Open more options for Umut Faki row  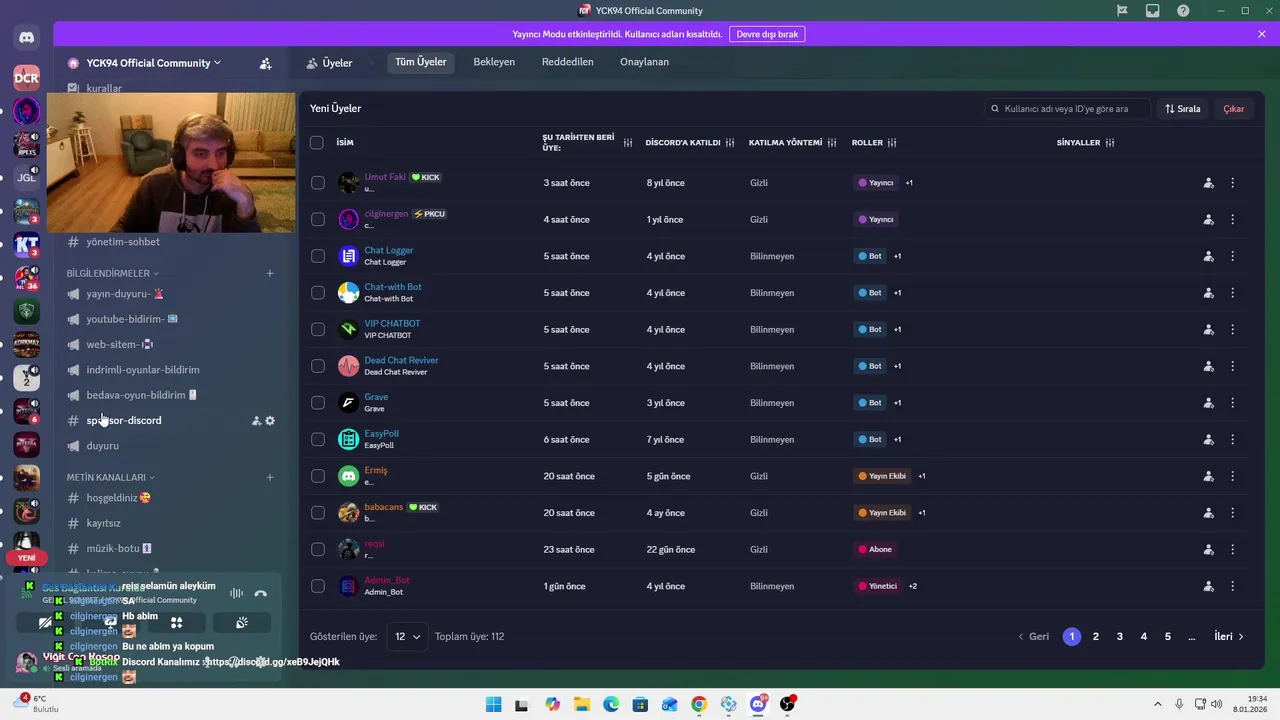1232,183
